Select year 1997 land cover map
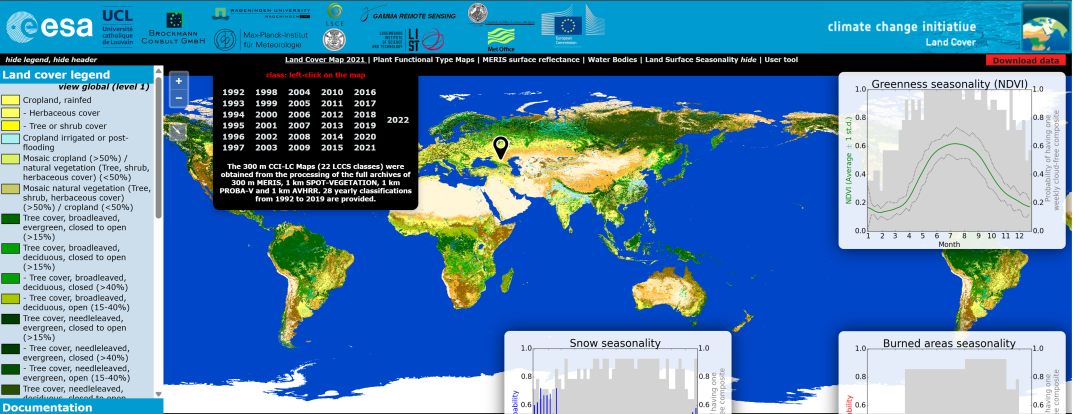This screenshot has width=1080, height=414. [x=233, y=147]
